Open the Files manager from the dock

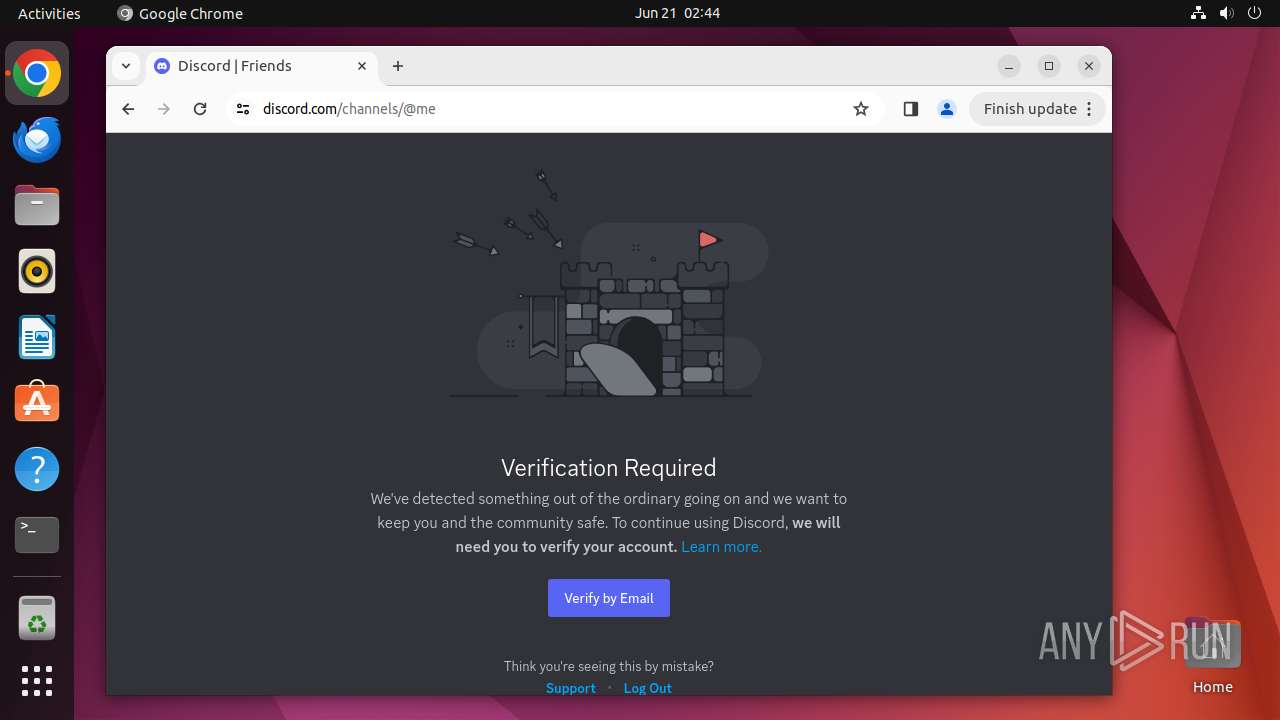(37, 205)
